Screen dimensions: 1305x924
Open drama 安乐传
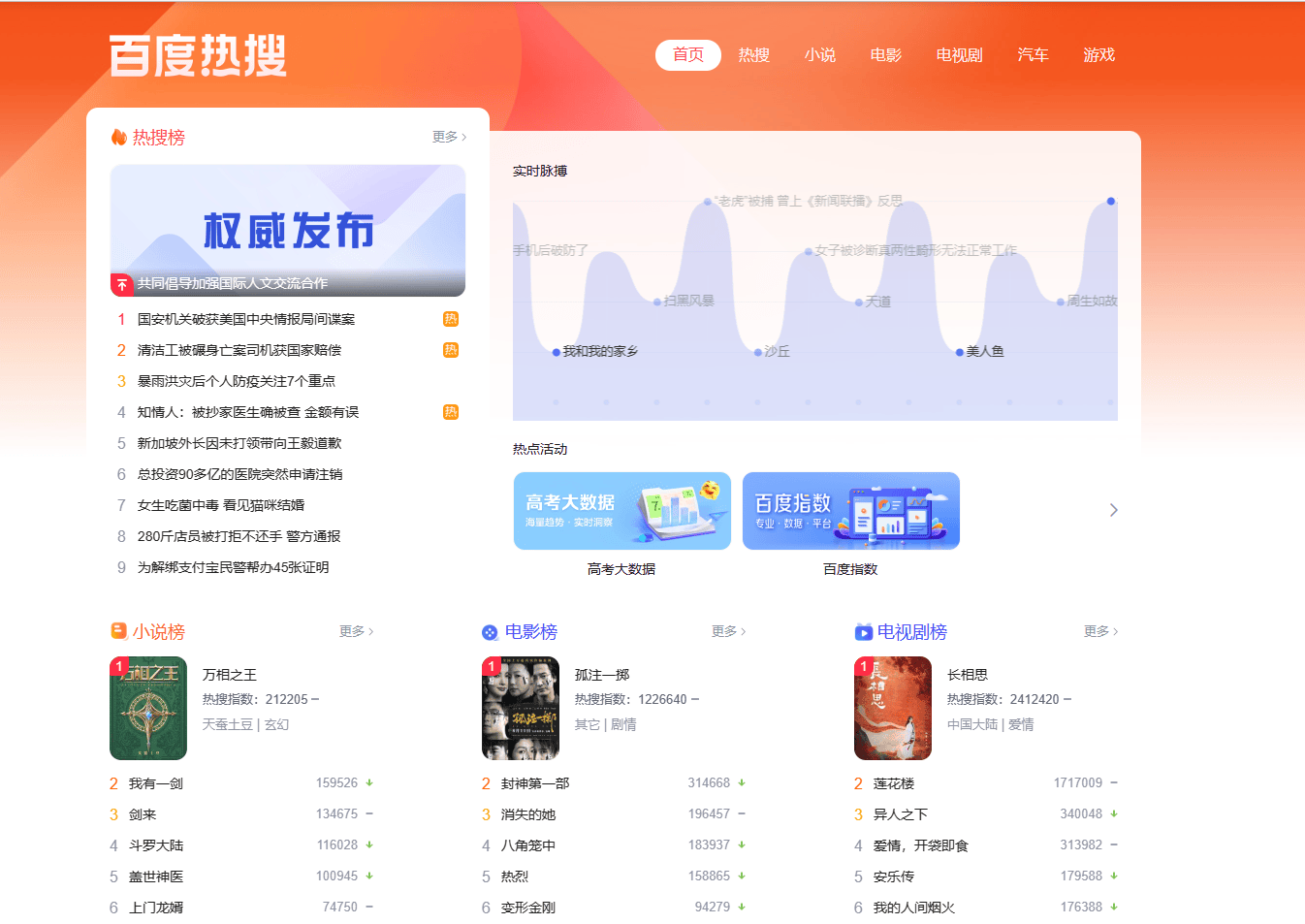(x=894, y=876)
